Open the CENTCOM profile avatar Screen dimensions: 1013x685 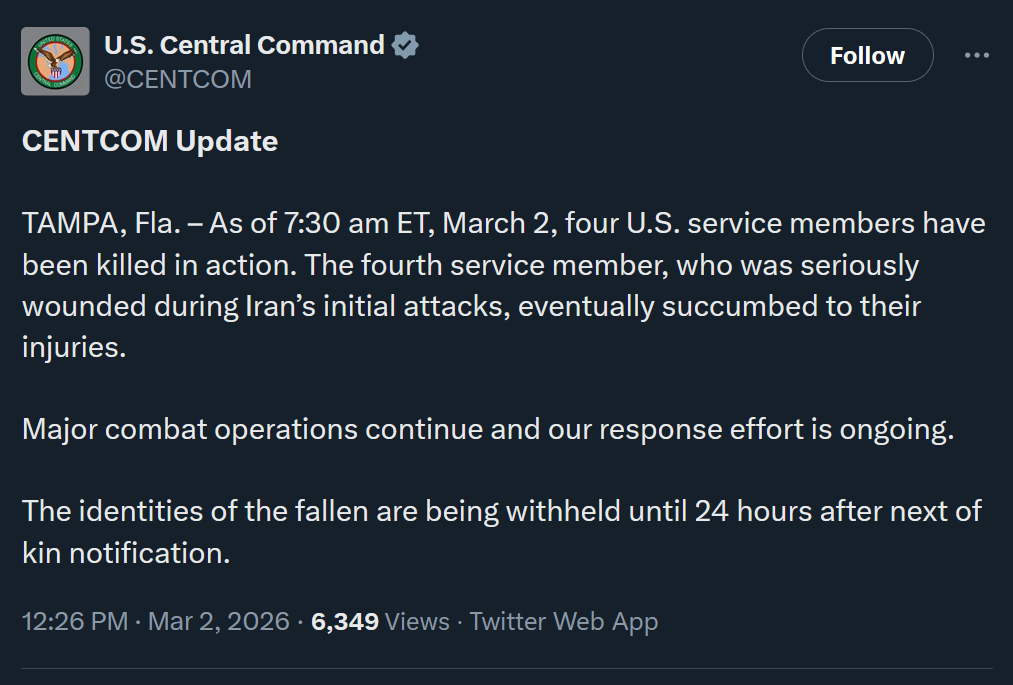point(56,62)
